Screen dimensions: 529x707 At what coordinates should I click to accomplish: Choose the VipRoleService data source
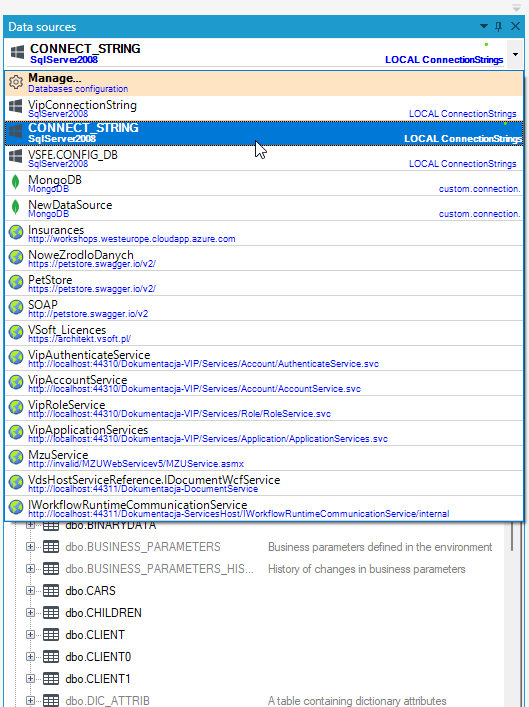tap(264, 408)
